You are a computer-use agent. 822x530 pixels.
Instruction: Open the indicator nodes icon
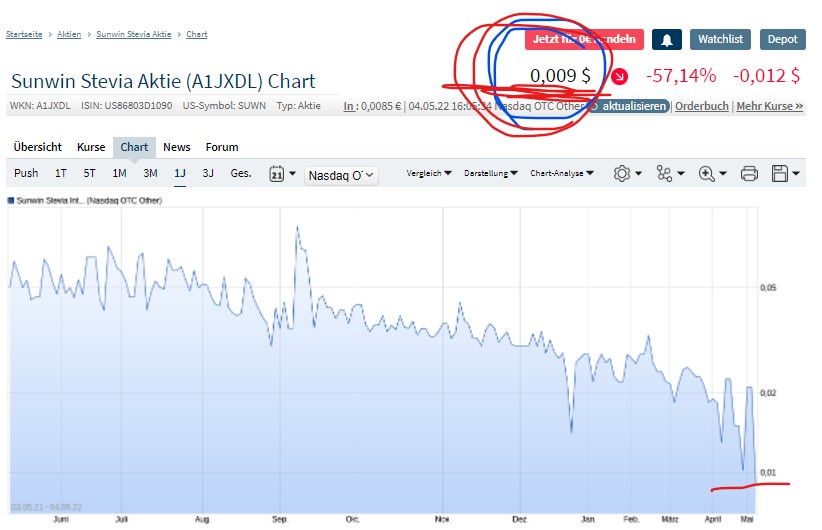coord(664,174)
